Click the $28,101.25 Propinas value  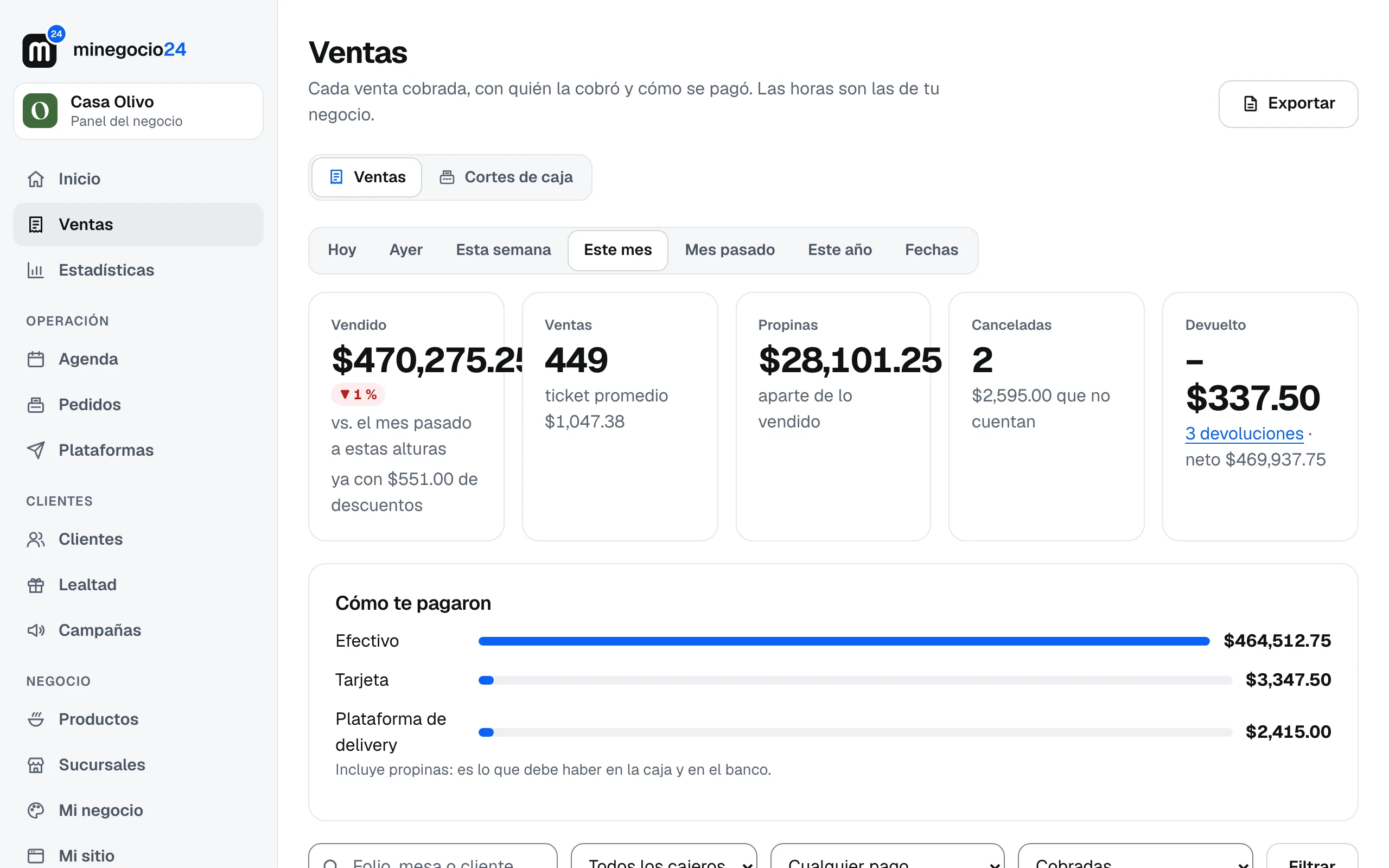click(x=850, y=360)
